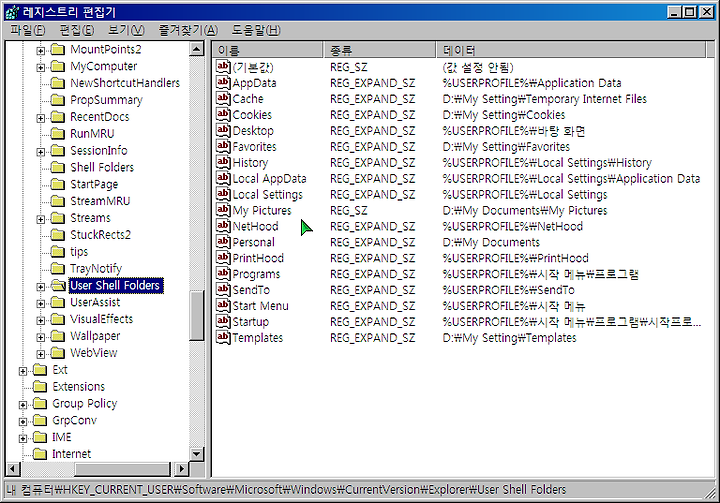720x503 pixels.
Task: Select the NewShortcutHandlers tree item
Action: [x=125, y=83]
